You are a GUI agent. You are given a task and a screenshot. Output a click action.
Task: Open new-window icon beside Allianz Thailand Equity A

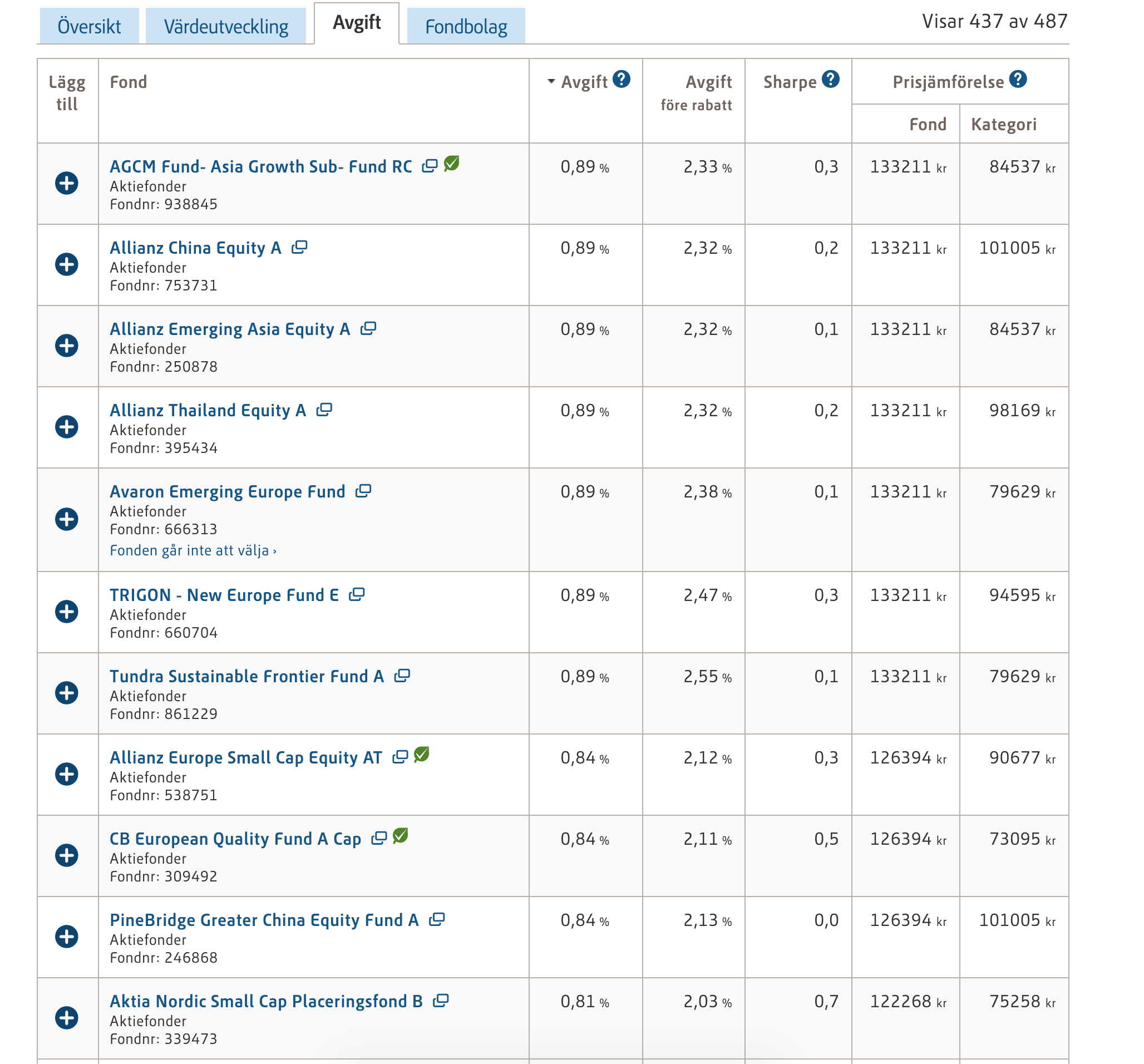tap(324, 410)
